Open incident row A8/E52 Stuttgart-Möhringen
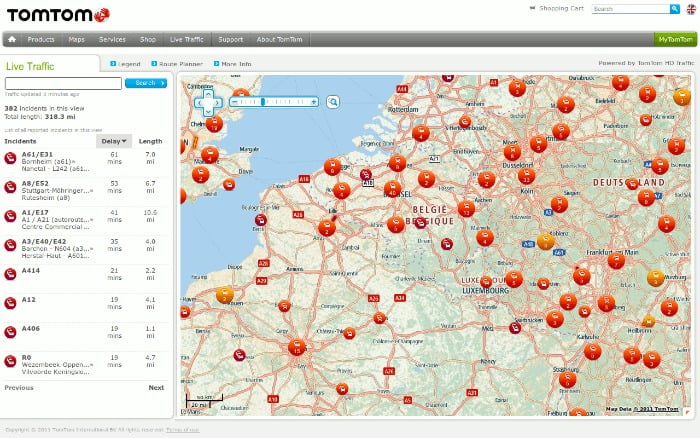 coord(86,191)
